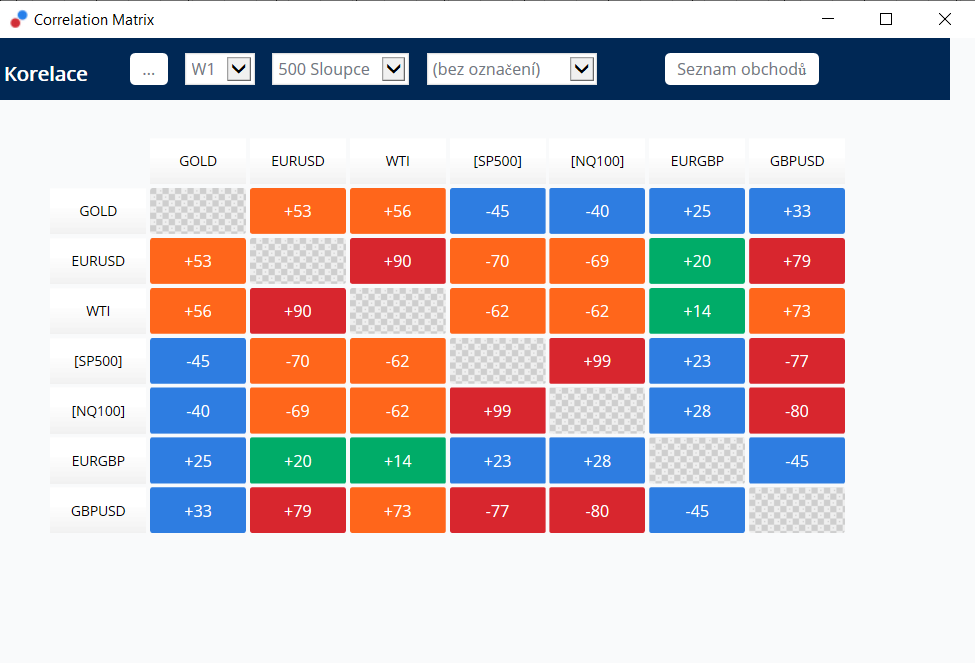Image resolution: width=975 pixels, height=663 pixels.
Task: Minimize the Correlation Matrix window
Action: (x=828, y=19)
